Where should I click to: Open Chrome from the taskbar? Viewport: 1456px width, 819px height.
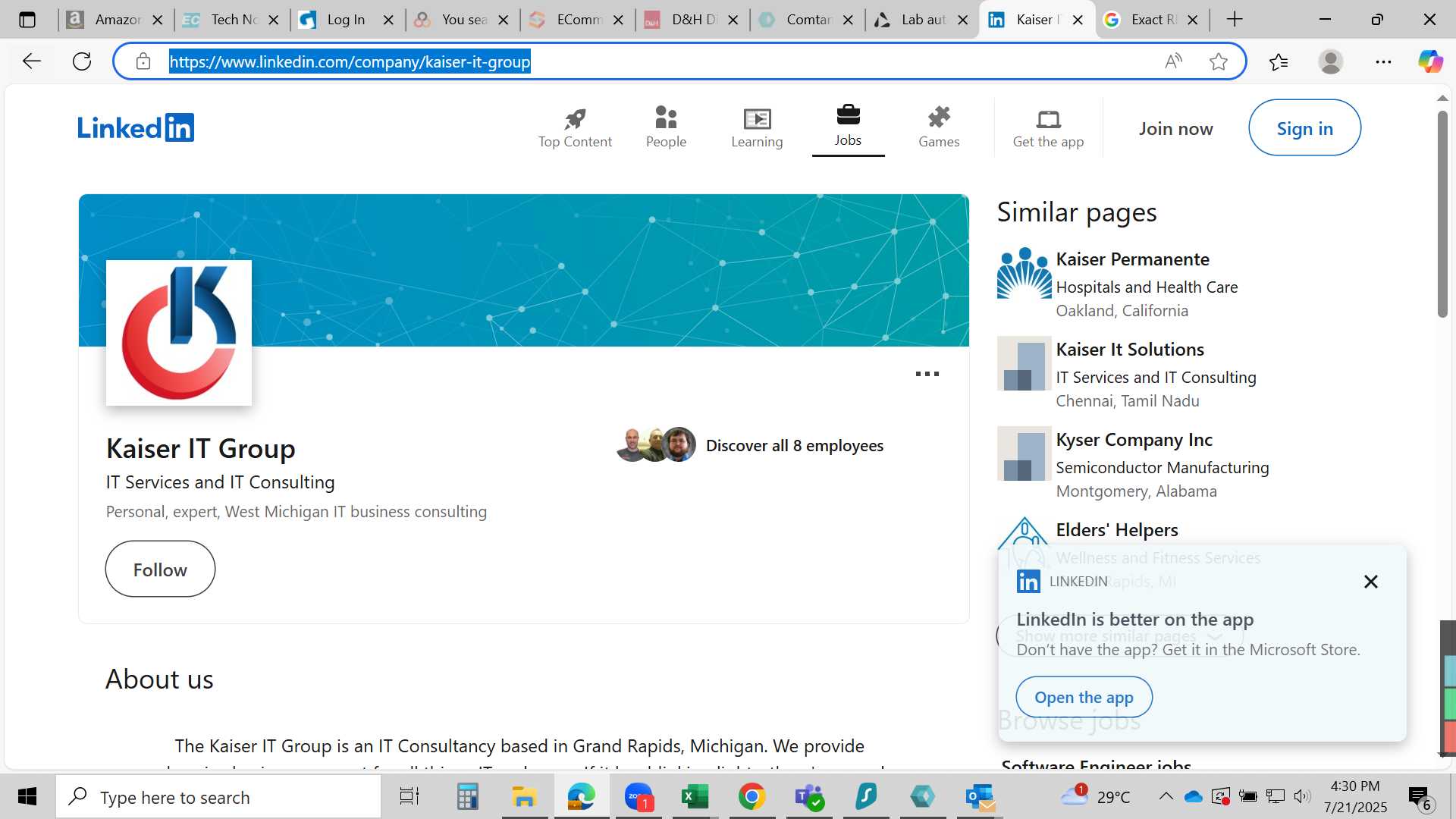coord(752,797)
